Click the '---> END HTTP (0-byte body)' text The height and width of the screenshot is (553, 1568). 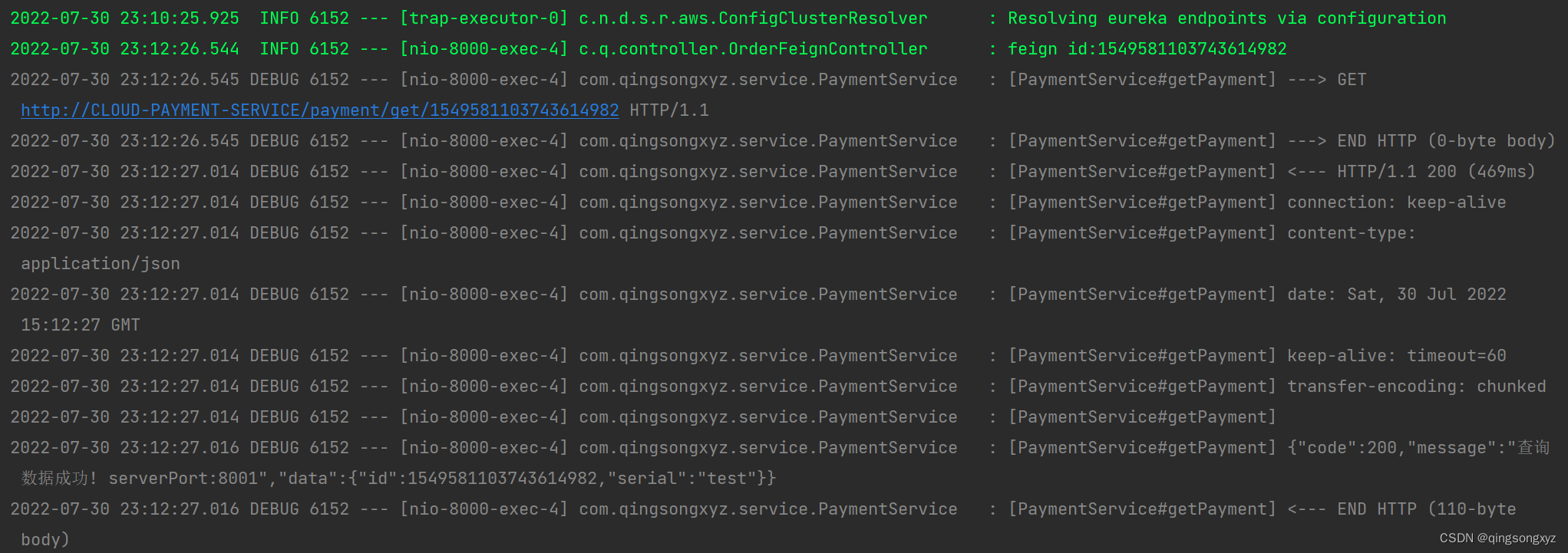pyautogui.click(x=1421, y=141)
